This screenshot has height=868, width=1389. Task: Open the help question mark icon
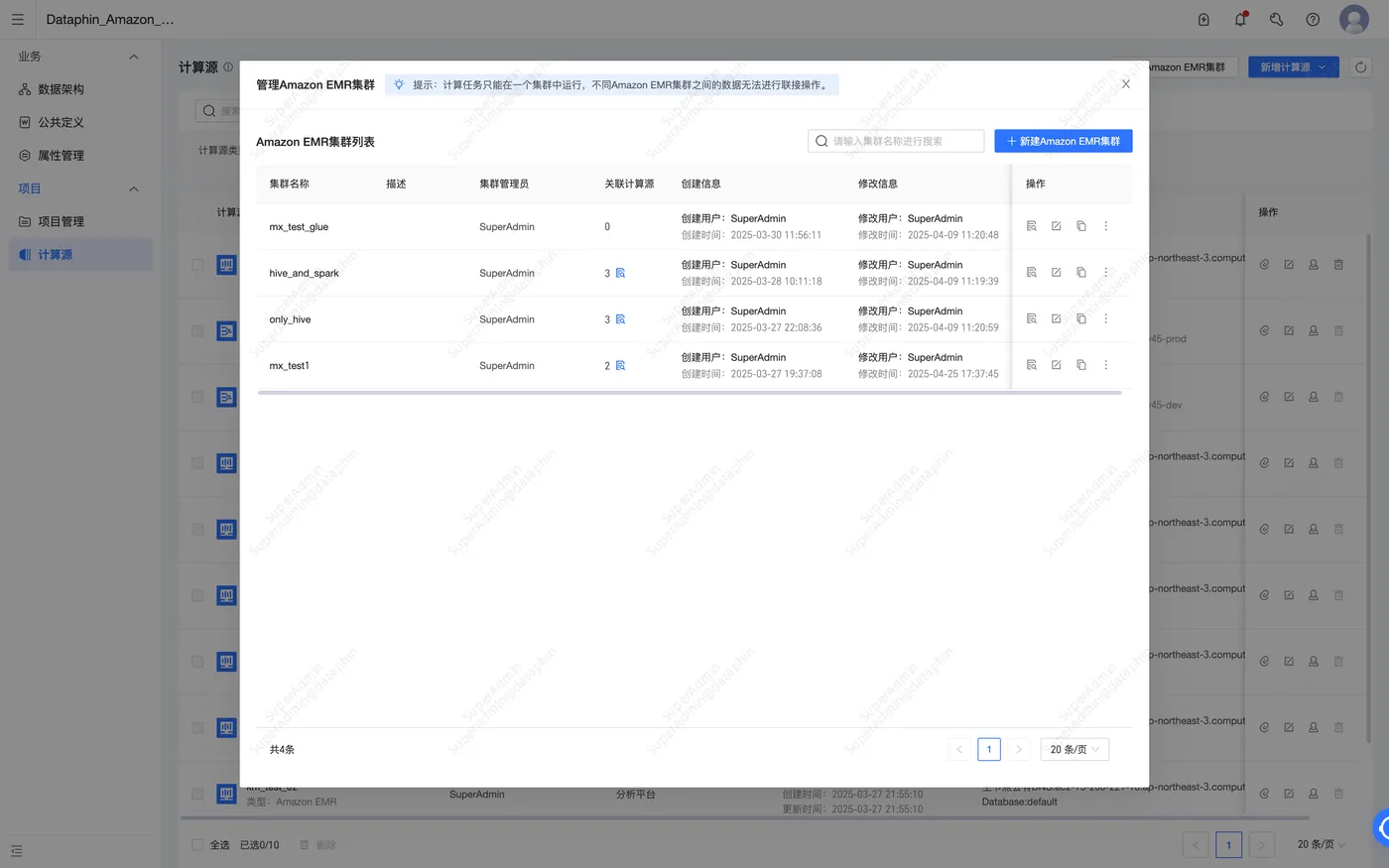tap(1313, 19)
